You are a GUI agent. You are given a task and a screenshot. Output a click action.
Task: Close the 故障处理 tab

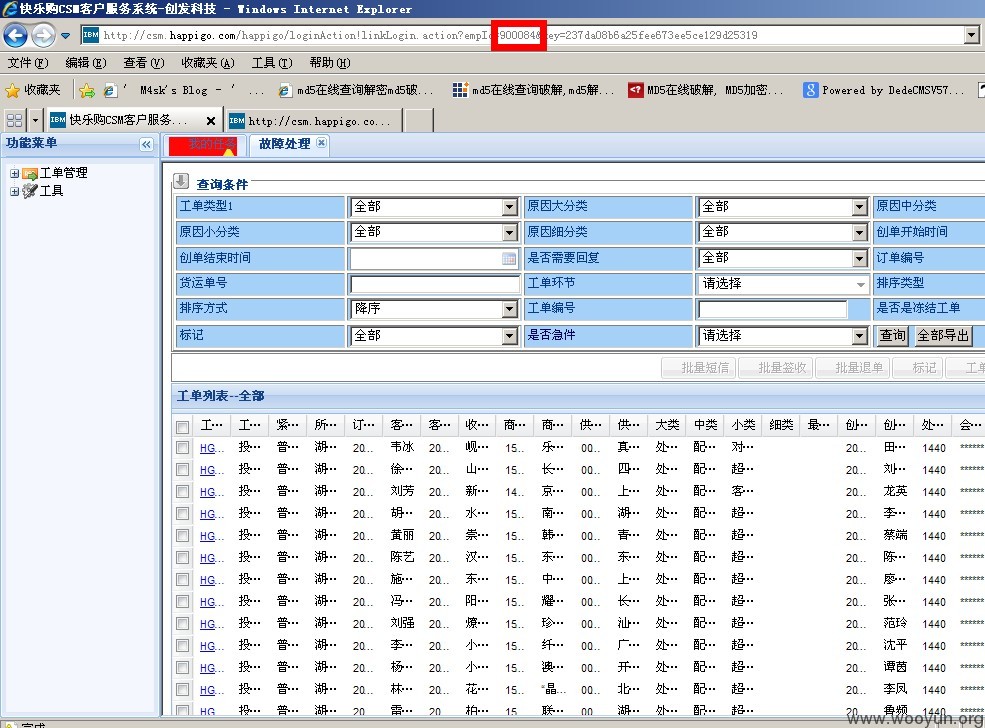pyautogui.click(x=321, y=143)
